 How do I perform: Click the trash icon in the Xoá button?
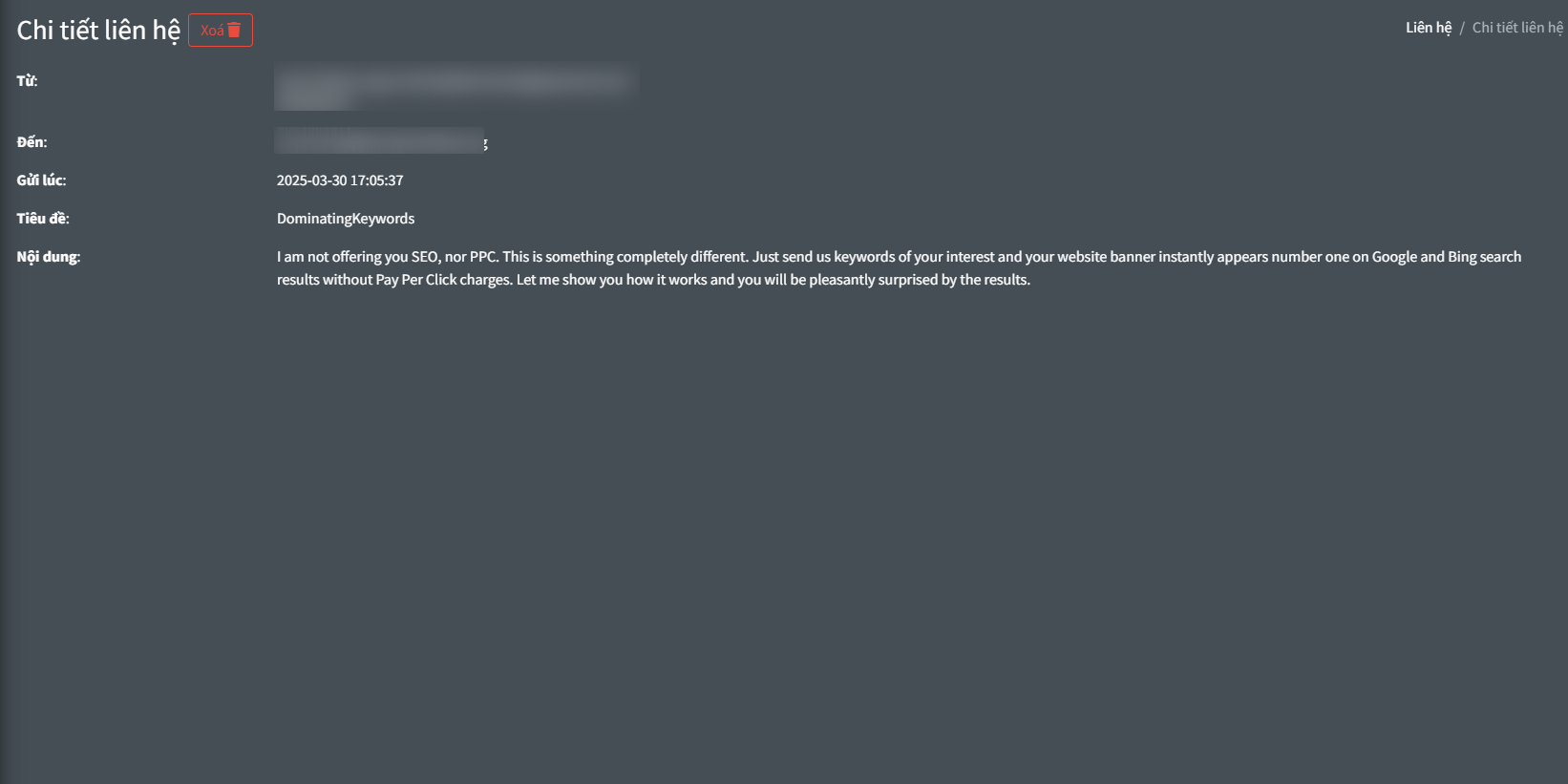[x=233, y=30]
